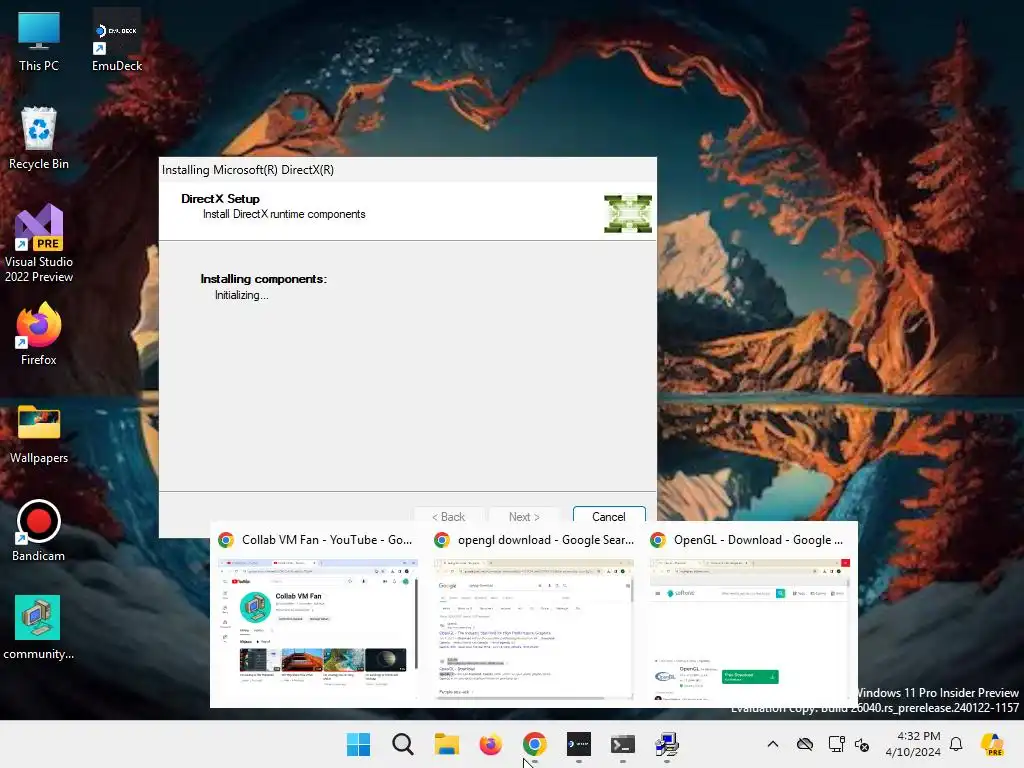
Task: Select the Recycle Bin desktop icon
Action: tap(39, 138)
